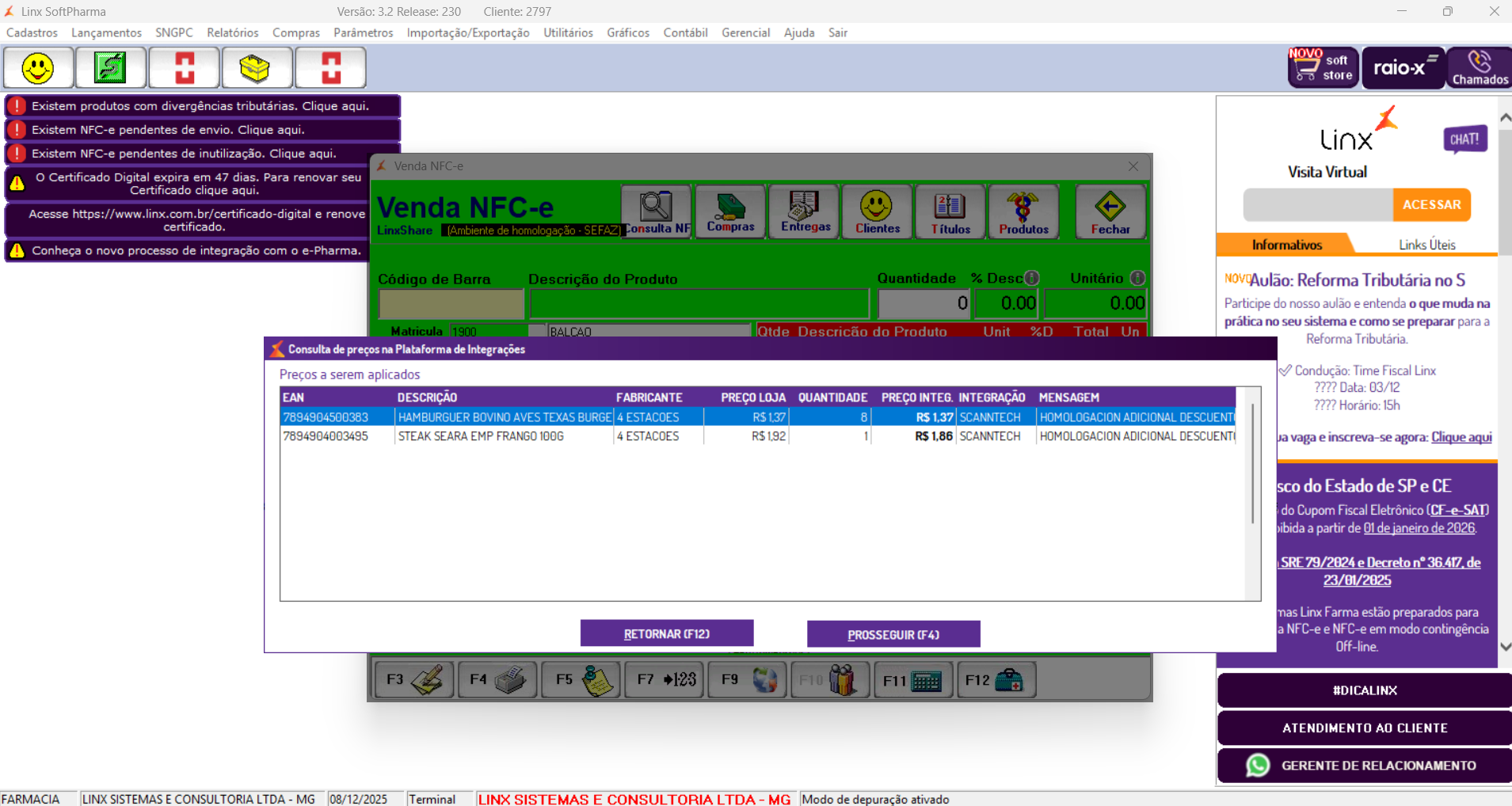Screen dimensions: 1512x806
Task: Open the Importação/Exportação menu
Action: click(468, 32)
